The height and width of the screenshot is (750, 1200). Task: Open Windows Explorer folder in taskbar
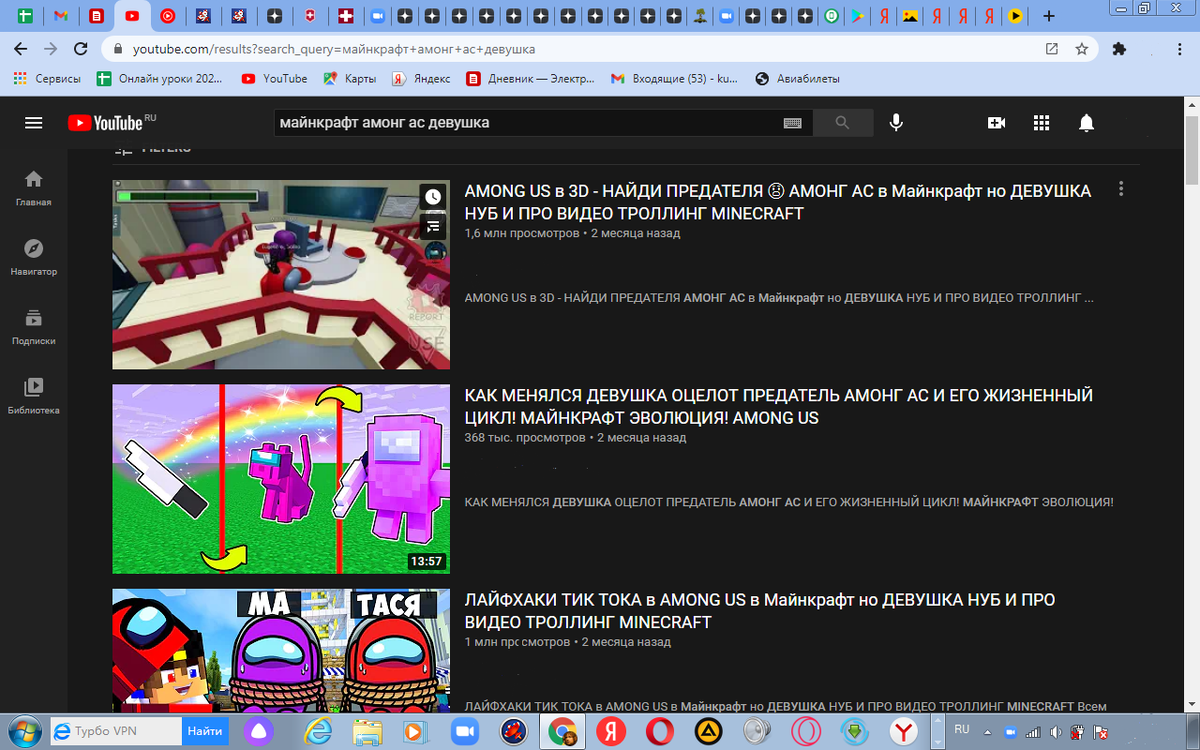367,731
